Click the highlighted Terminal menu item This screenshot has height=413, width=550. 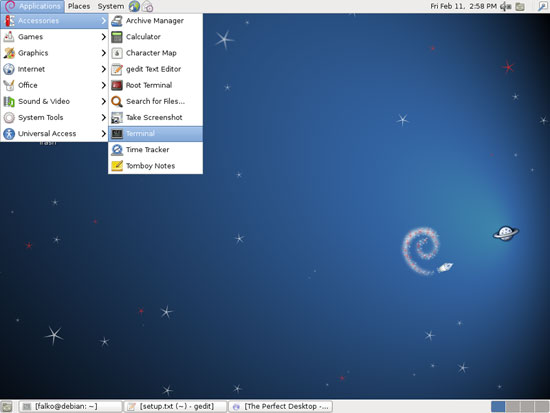pyautogui.click(x=155, y=134)
